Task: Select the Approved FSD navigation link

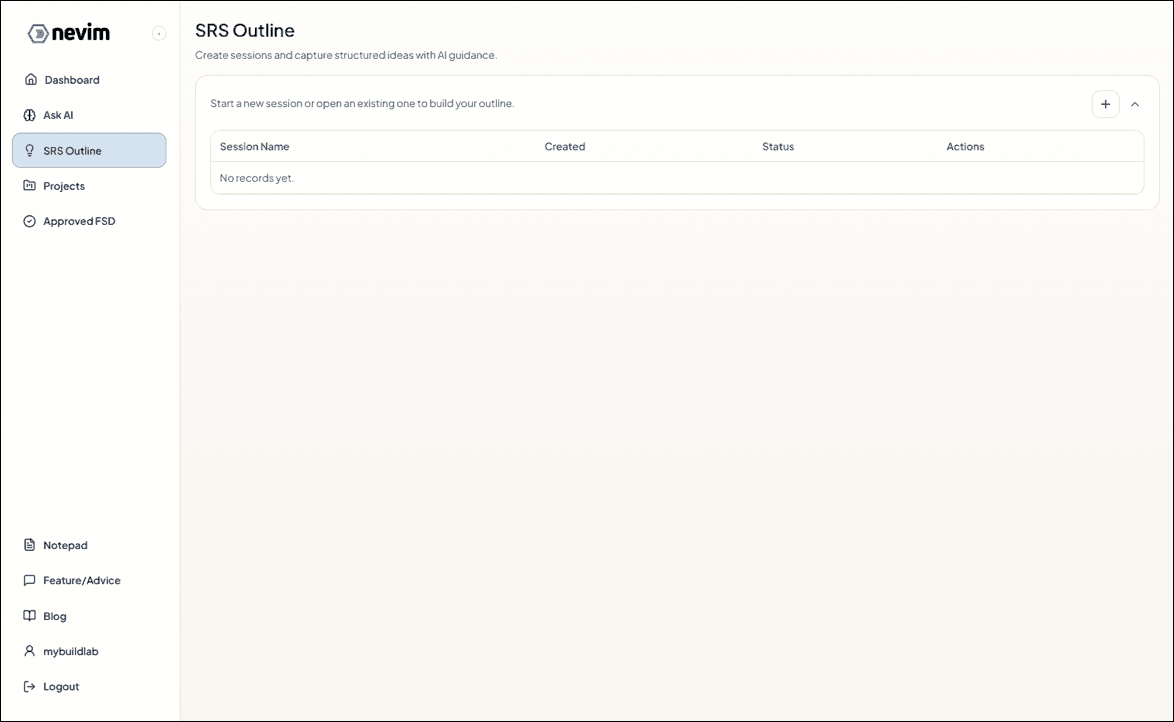Action: (x=78, y=221)
